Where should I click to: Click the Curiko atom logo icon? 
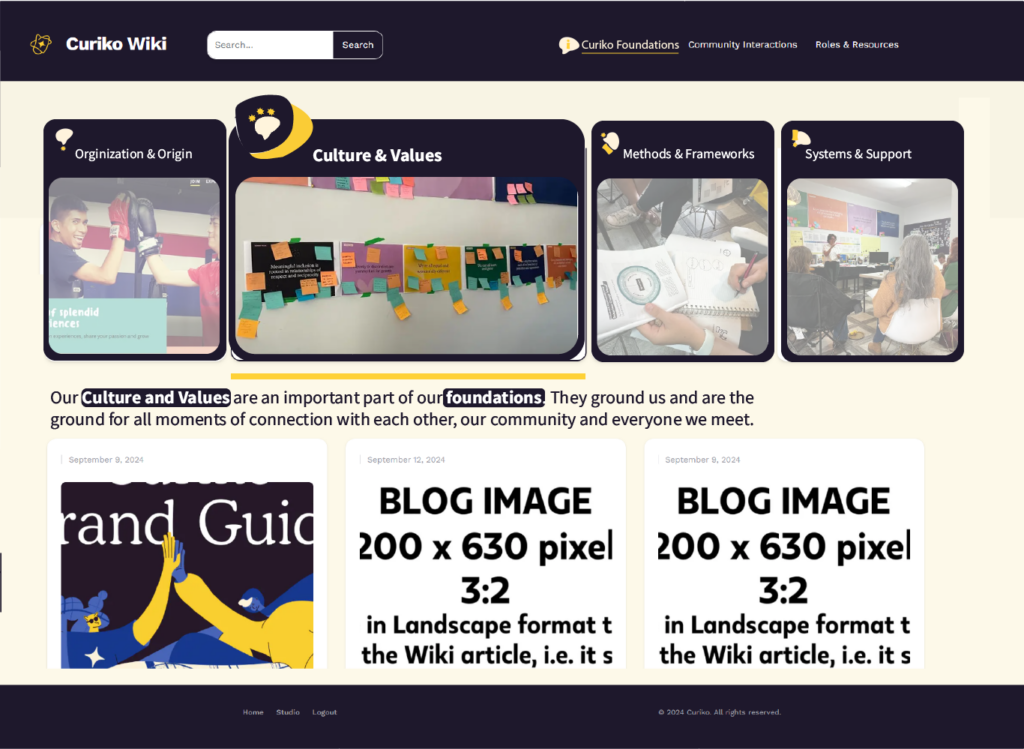click(x=41, y=44)
